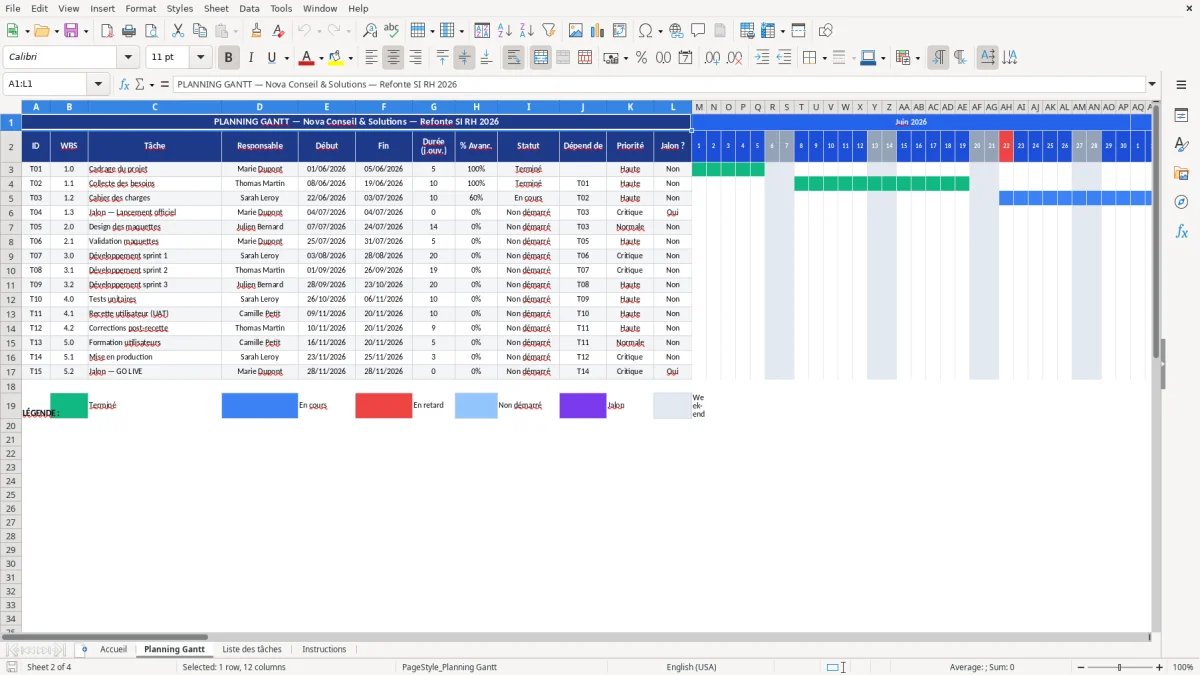This screenshot has height=675, width=1200.
Task: Switch to the Liste des tâches sheet tab
Action: click(252, 650)
